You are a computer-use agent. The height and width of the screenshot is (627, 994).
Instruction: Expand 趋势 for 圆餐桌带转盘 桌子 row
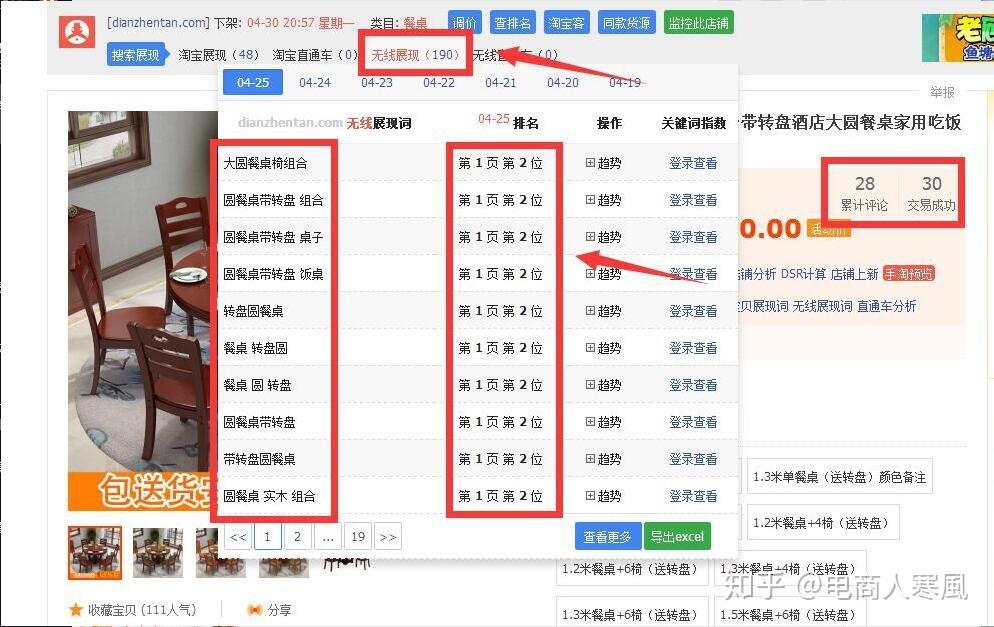[603, 237]
